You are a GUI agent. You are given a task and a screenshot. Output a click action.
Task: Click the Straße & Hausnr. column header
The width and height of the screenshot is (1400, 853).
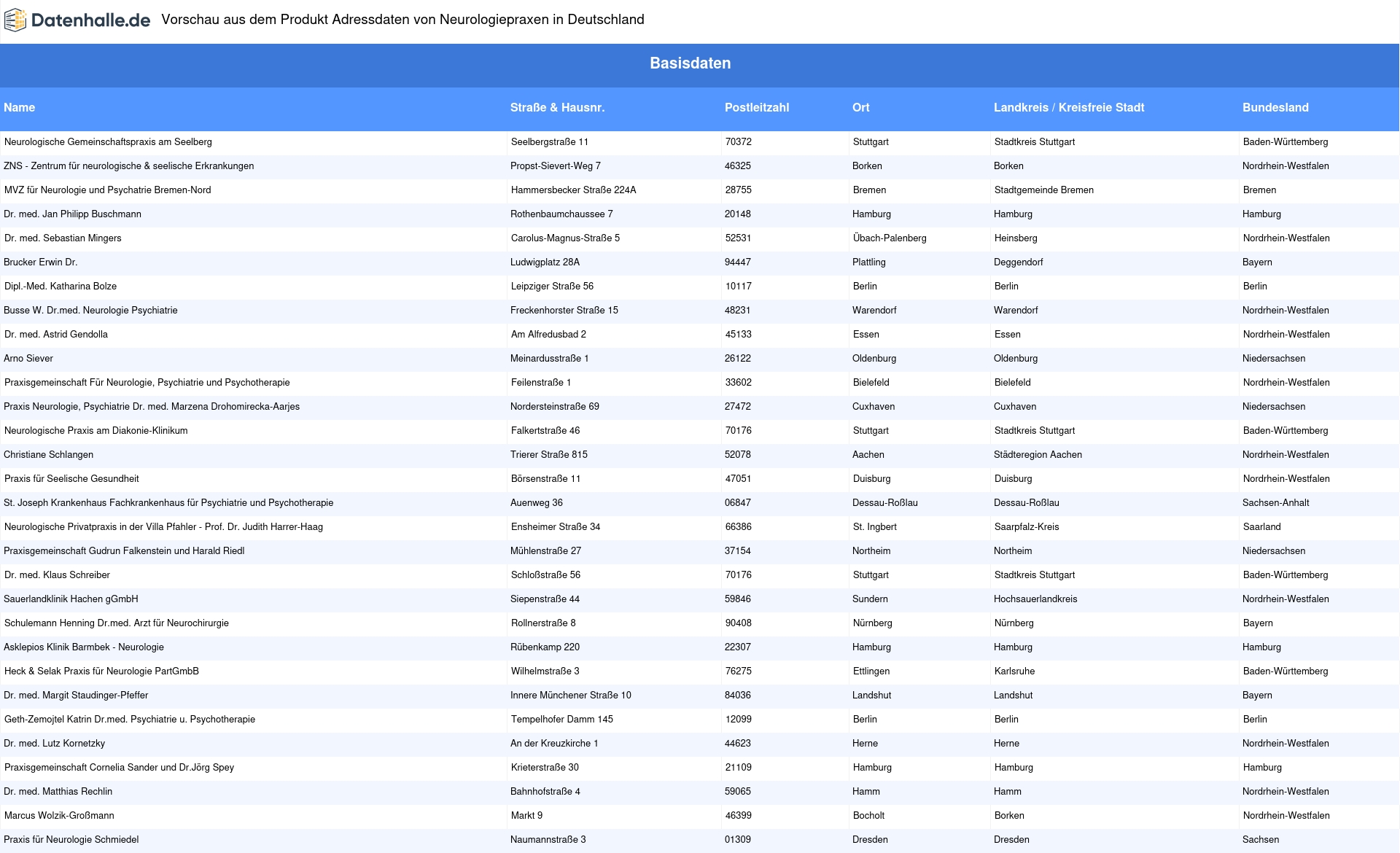click(x=558, y=107)
